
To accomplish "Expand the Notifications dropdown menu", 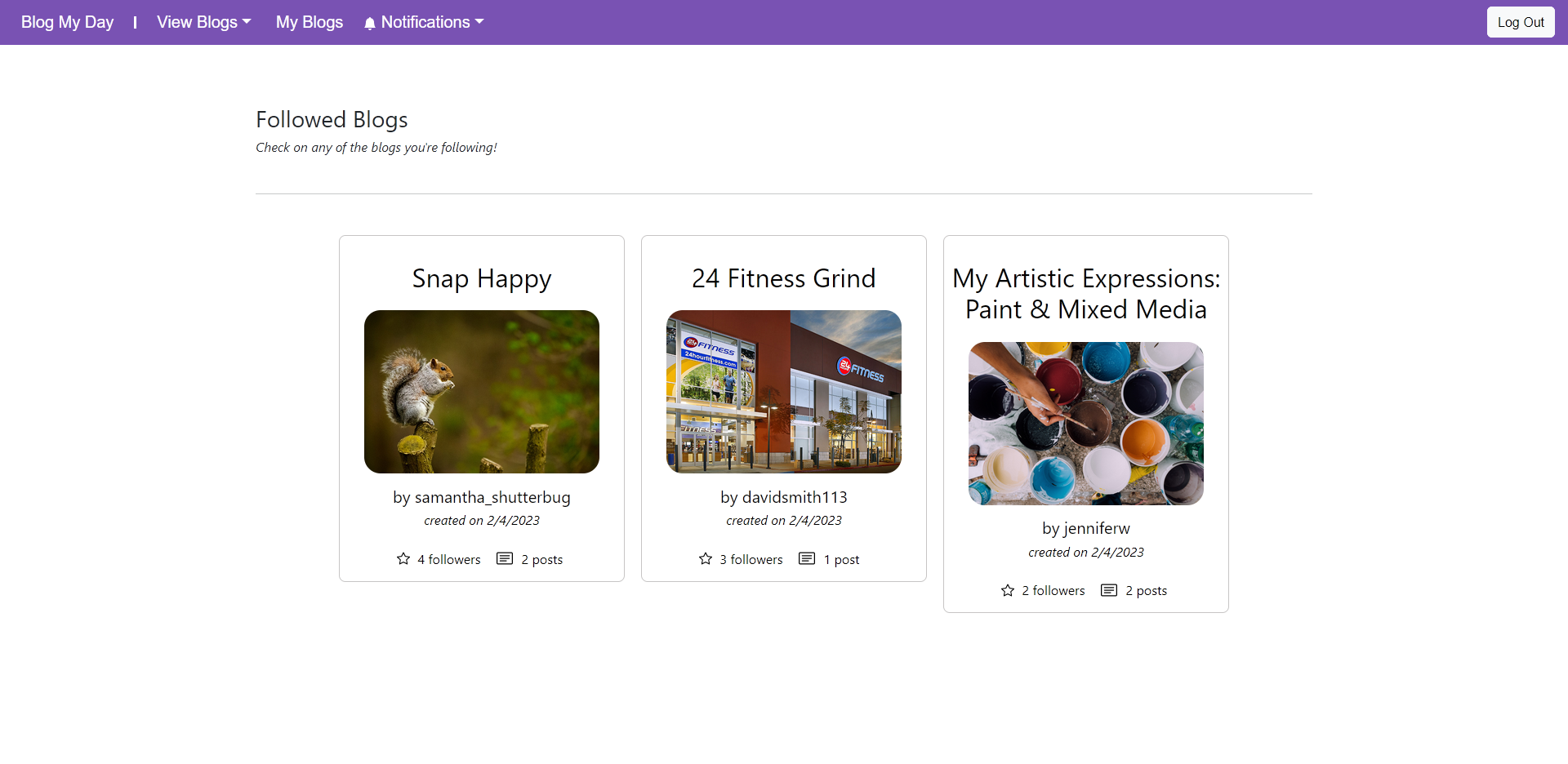I will click(x=423, y=22).
